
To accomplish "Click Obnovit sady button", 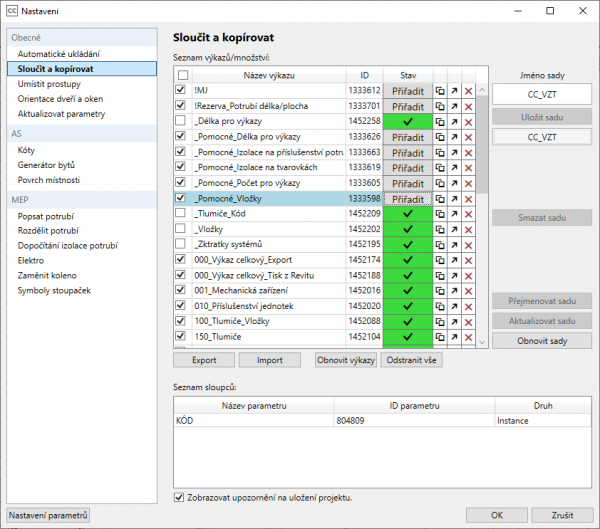I will 542,341.
